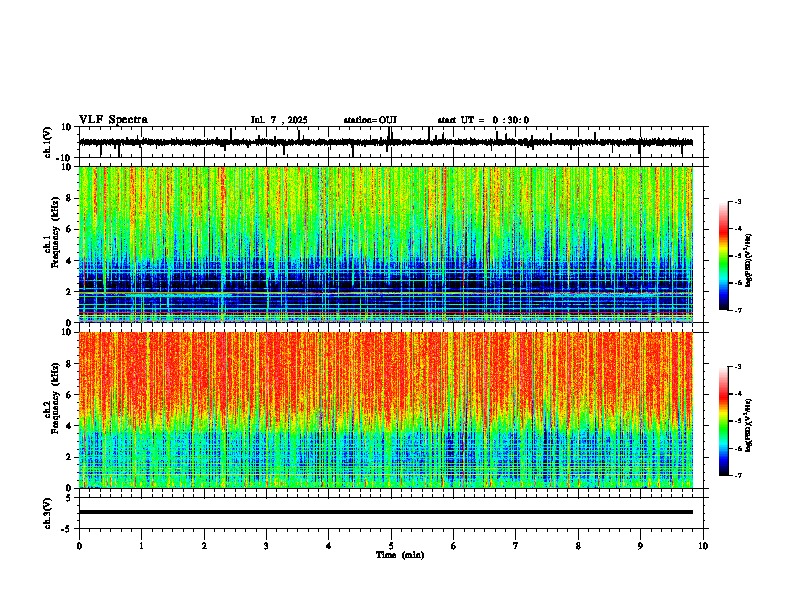Click time axis tick label '5'
Viewport: 792px width, 612px height.
point(391,546)
